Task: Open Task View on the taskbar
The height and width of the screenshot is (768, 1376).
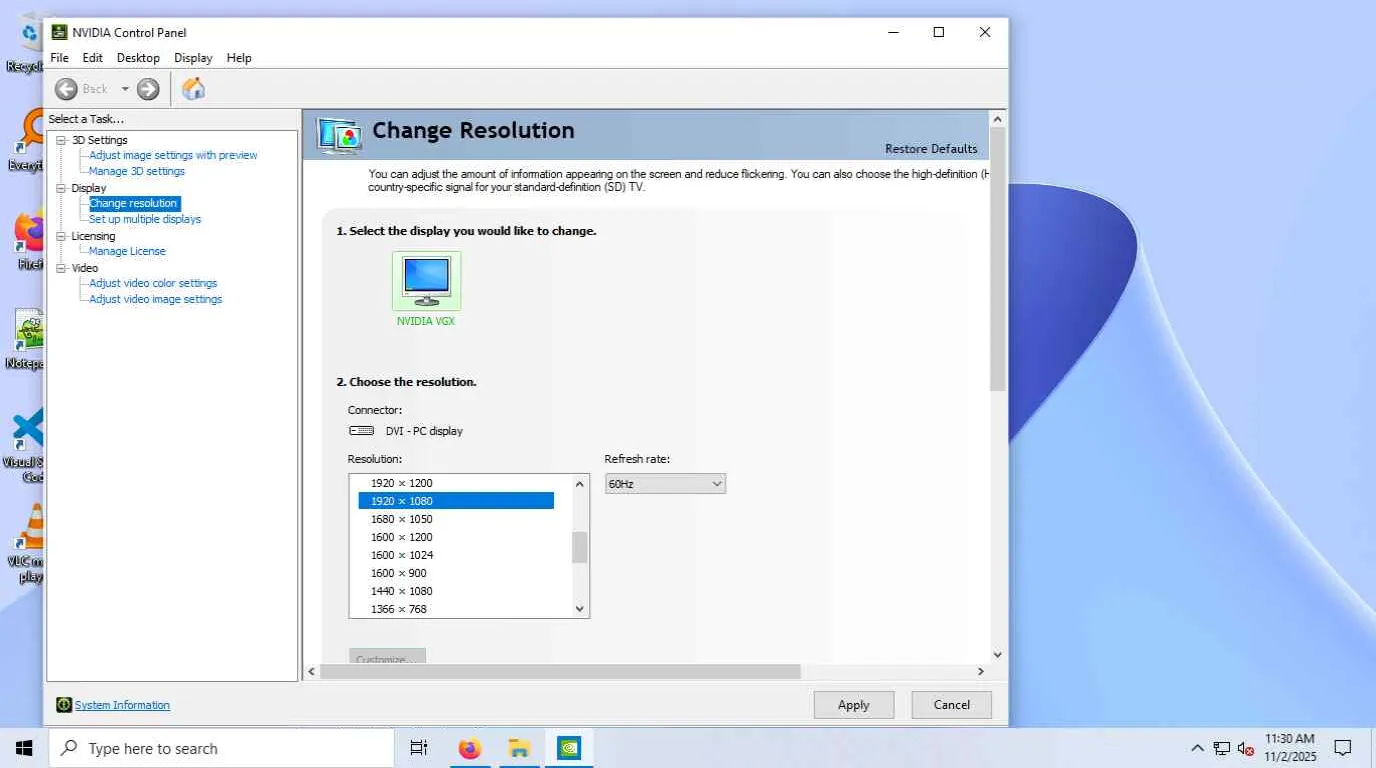Action: (x=419, y=748)
